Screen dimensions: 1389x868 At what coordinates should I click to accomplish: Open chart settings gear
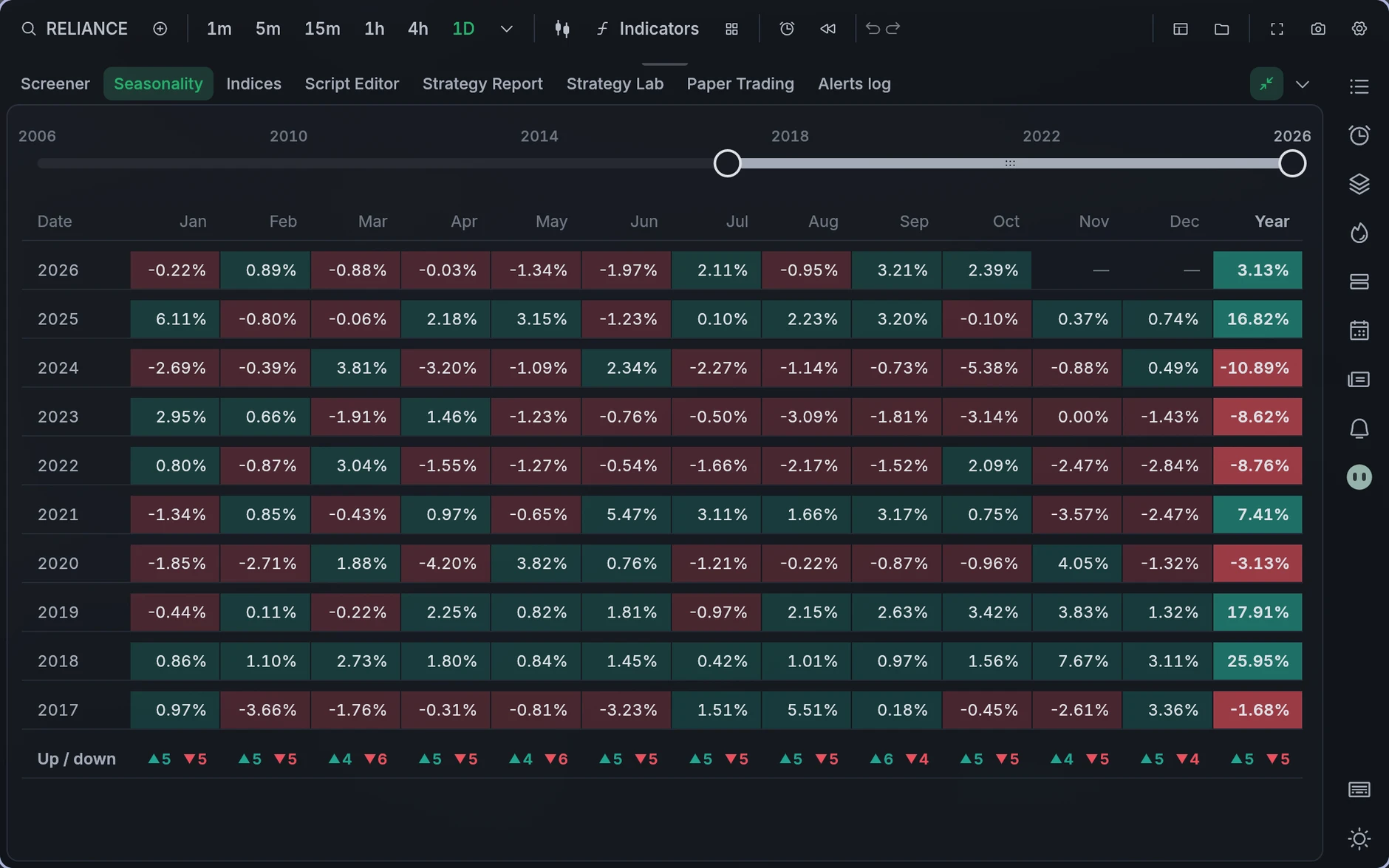pyautogui.click(x=1359, y=29)
